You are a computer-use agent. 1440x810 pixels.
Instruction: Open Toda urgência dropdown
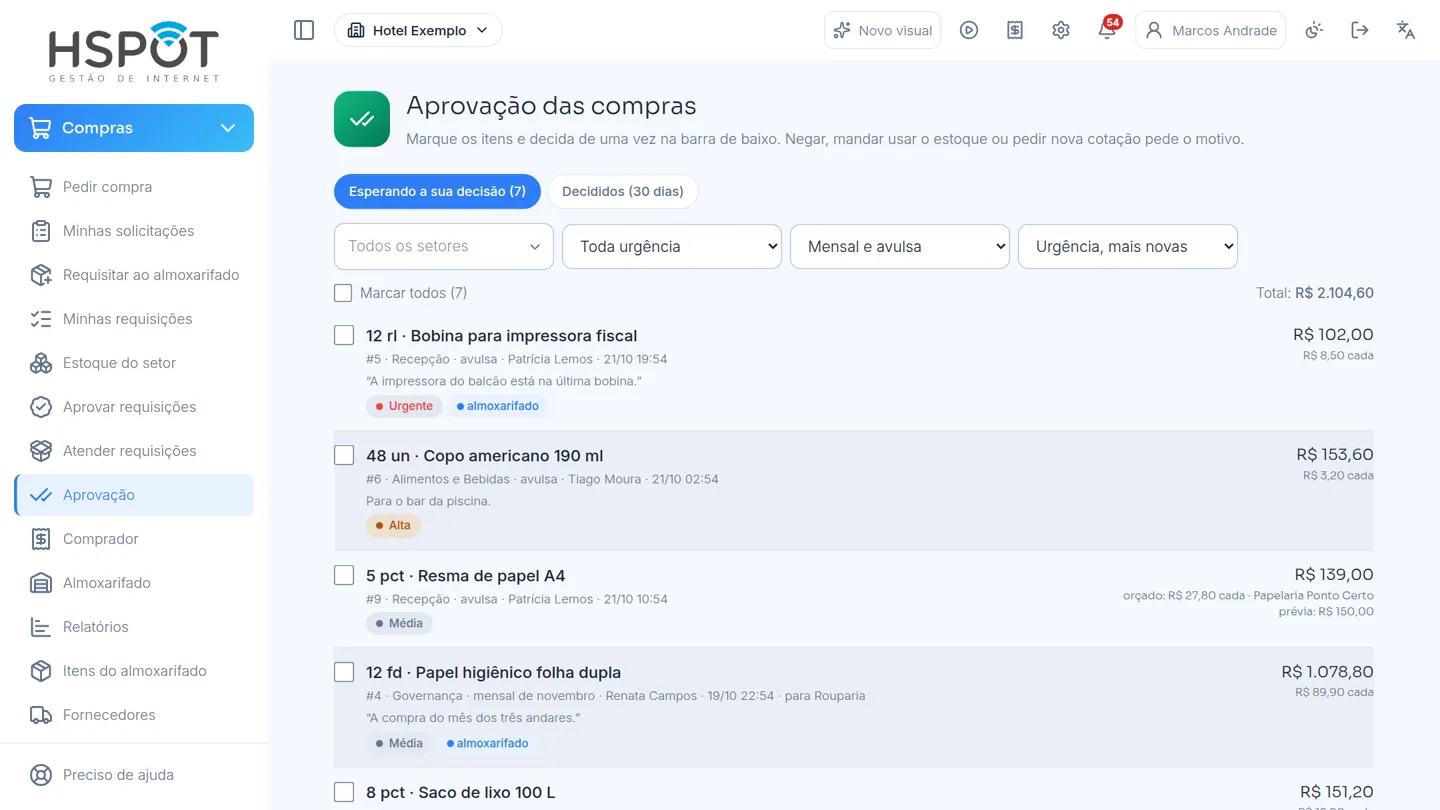(672, 246)
